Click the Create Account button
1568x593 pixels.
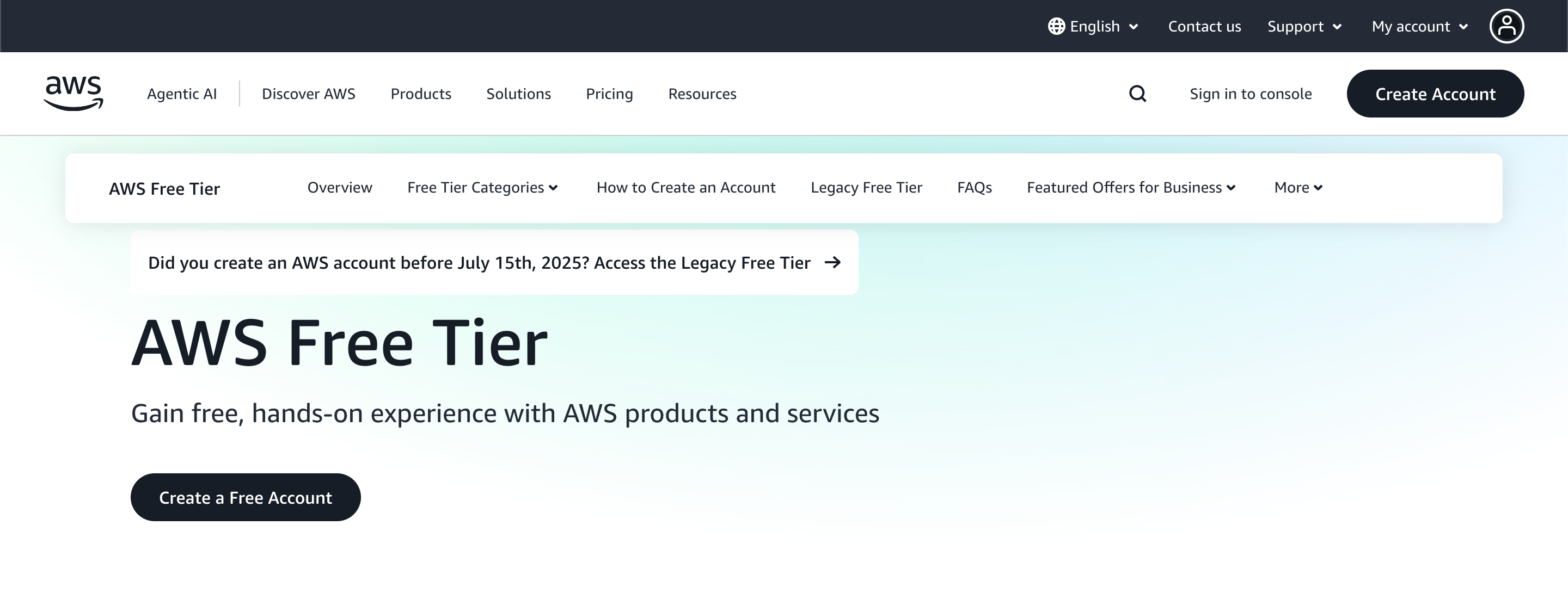point(1435,94)
